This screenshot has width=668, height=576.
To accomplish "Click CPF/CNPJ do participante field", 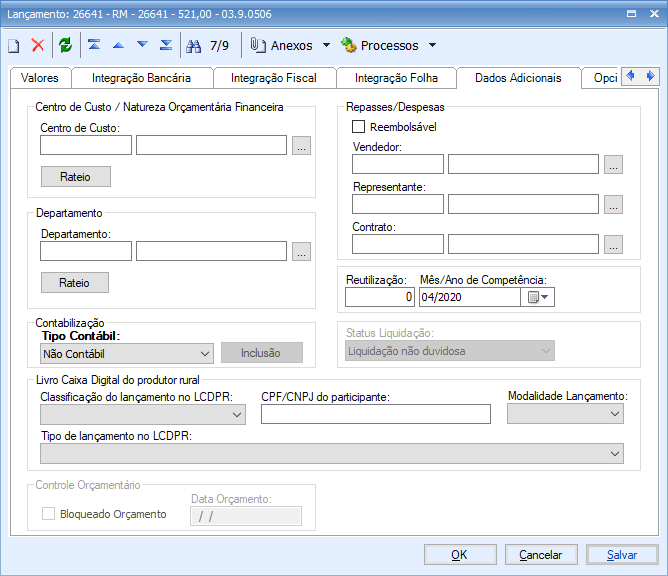I will tap(376, 414).
